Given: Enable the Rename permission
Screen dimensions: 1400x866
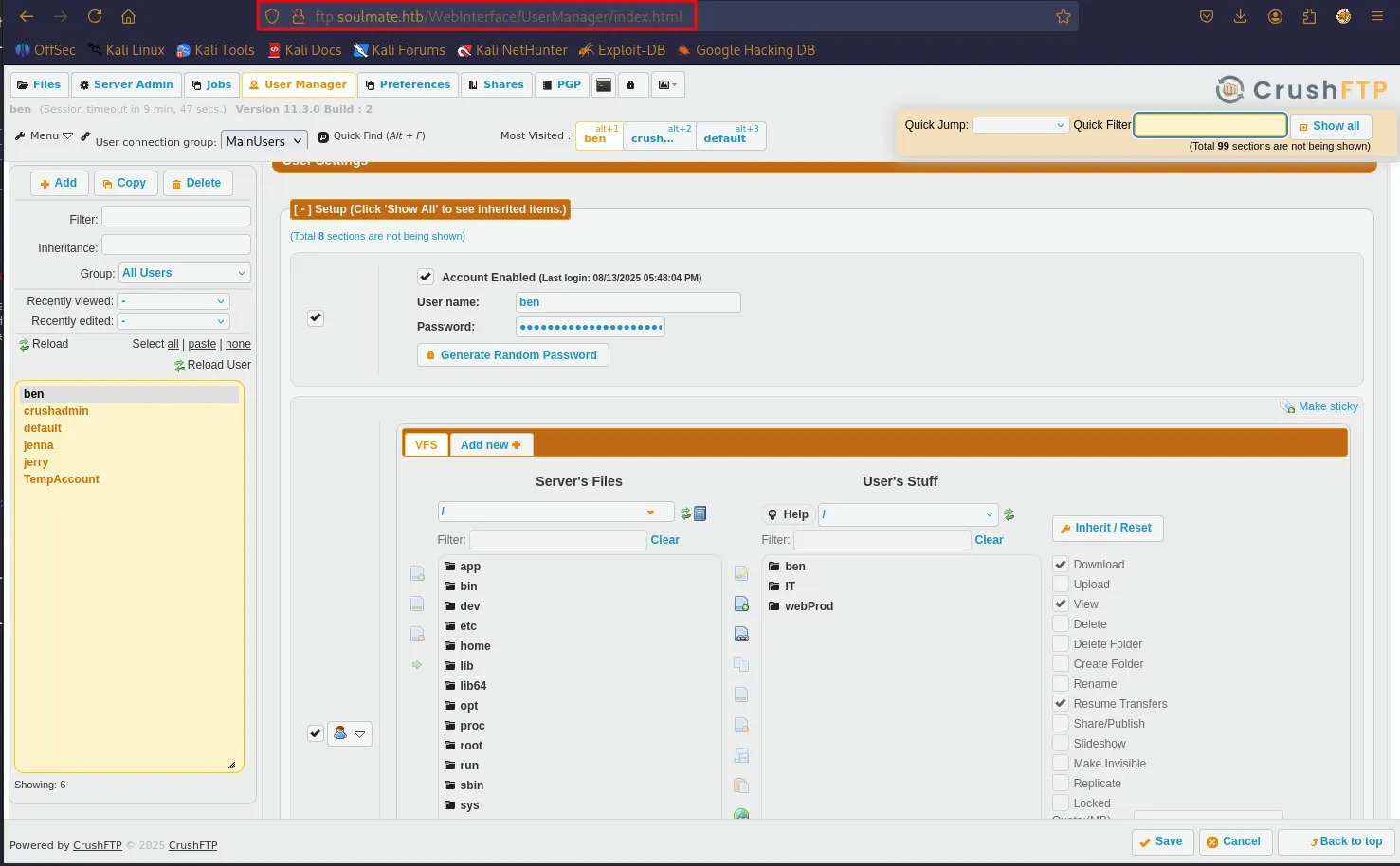Looking at the screenshot, I should 1061,683.
